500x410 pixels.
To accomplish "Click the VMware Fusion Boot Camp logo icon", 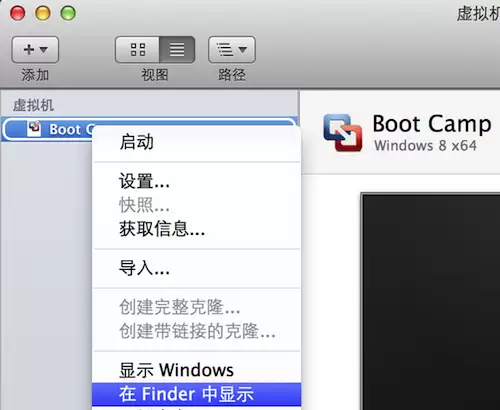I will pyautogui.click(x=343, y=133).
